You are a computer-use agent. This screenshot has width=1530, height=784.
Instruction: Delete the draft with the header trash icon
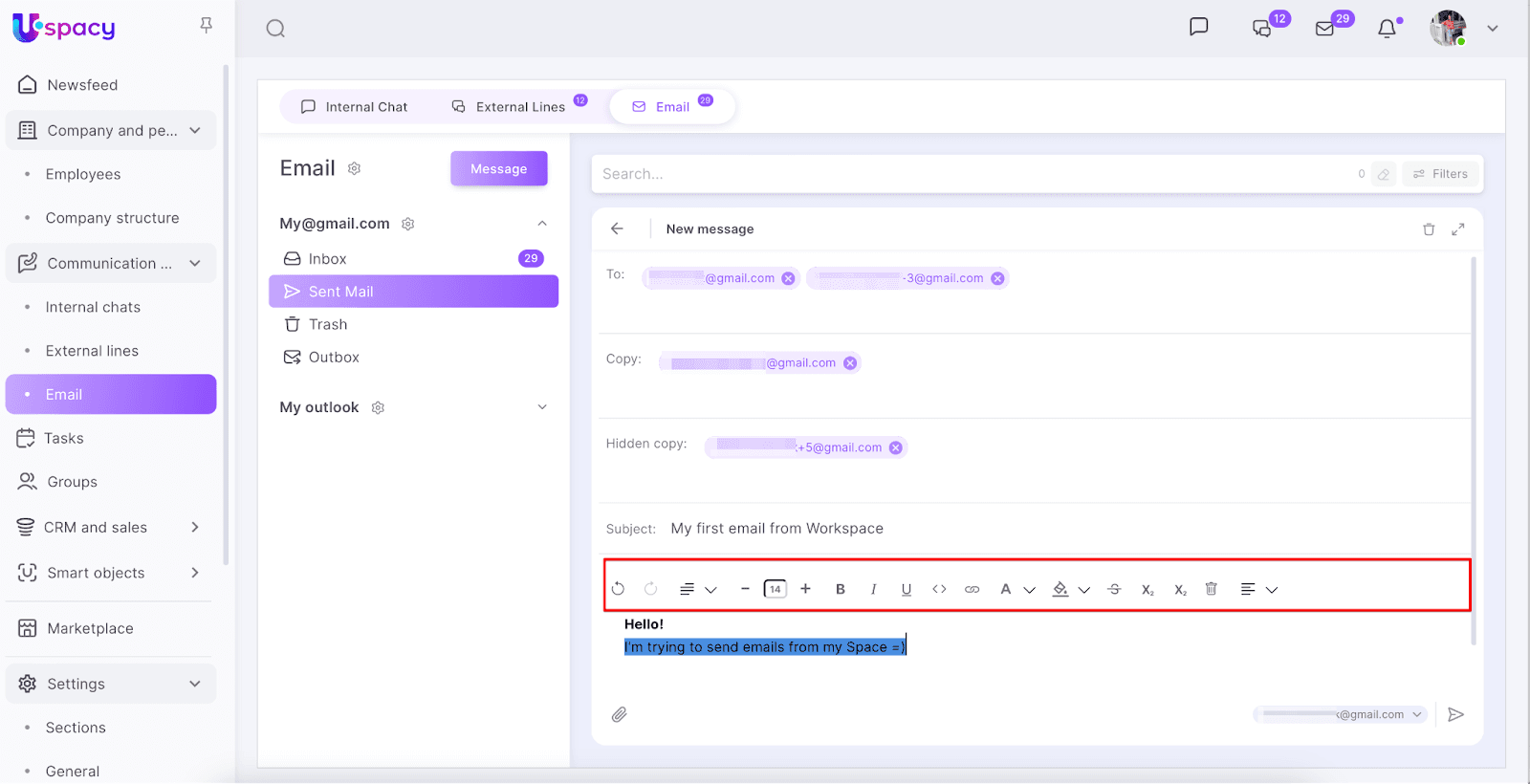(x=1429, y=229)
